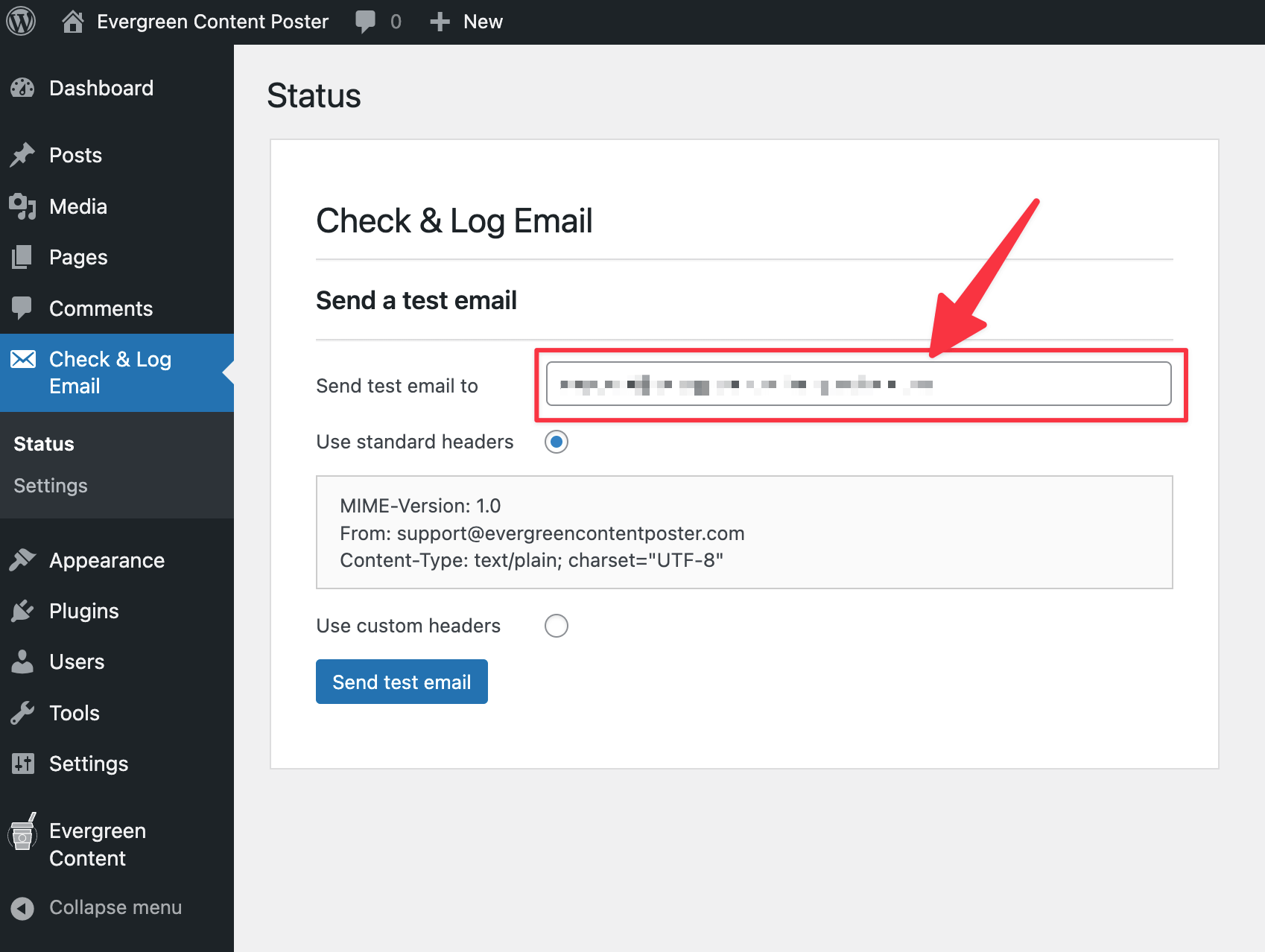The height and width of the screenshot is (952, 1265).
Task: Click the Plugins plug icon
Action: (22, 611)
